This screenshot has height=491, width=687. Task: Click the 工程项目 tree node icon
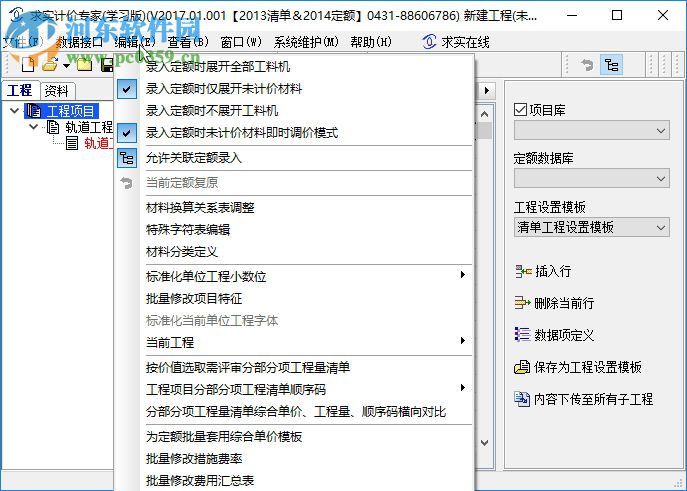(x=33, y=111)
